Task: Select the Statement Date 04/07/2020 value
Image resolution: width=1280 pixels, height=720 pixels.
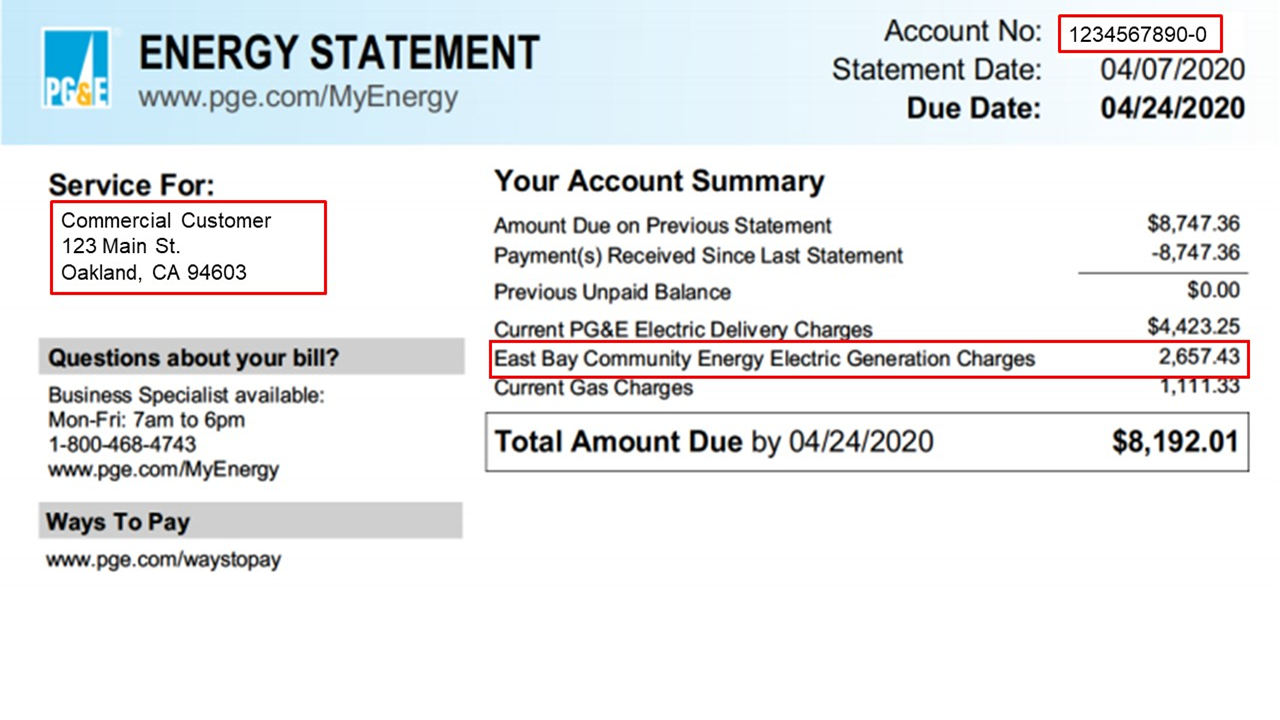Action: pyautogui.click(x=1172, y=70)
